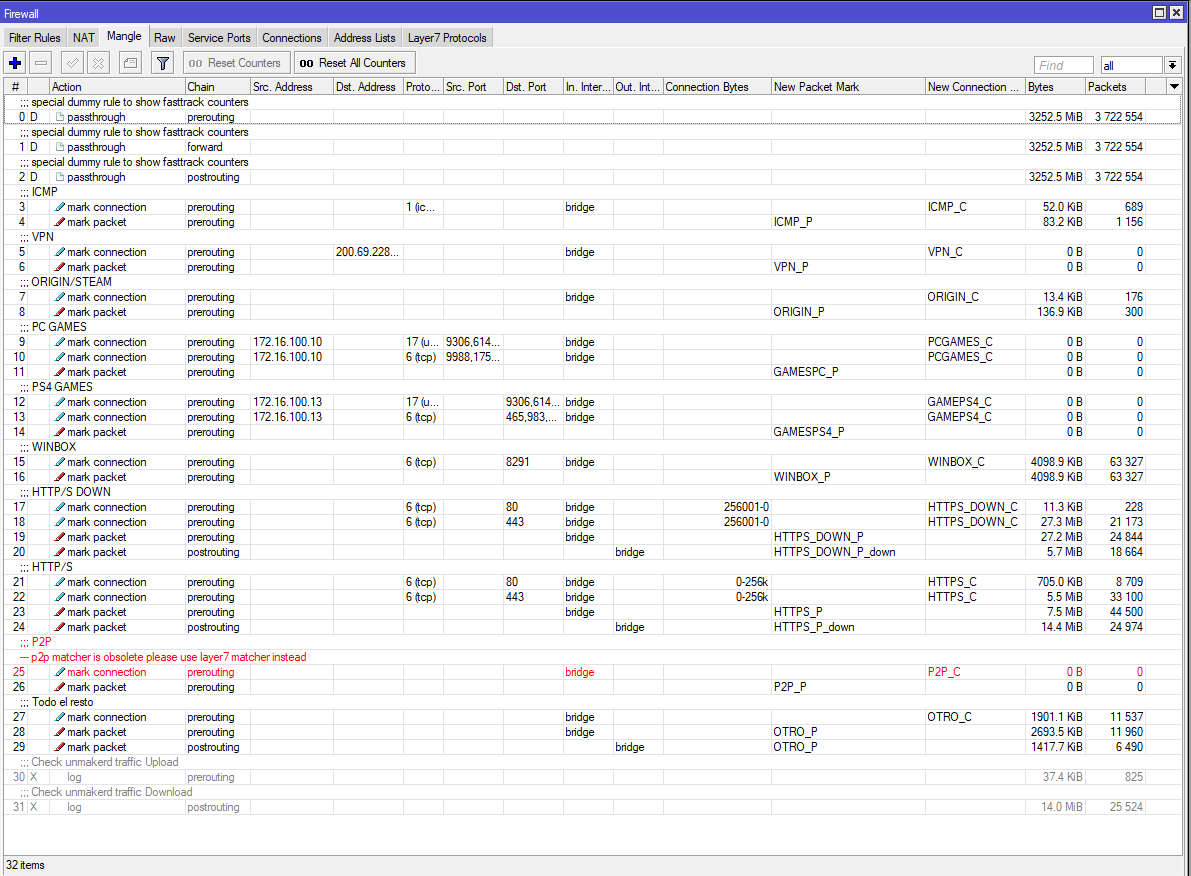Enable the selected rule via the checkmark icon
This screenshot has height=876, width=1191.
tap(71, 62)
